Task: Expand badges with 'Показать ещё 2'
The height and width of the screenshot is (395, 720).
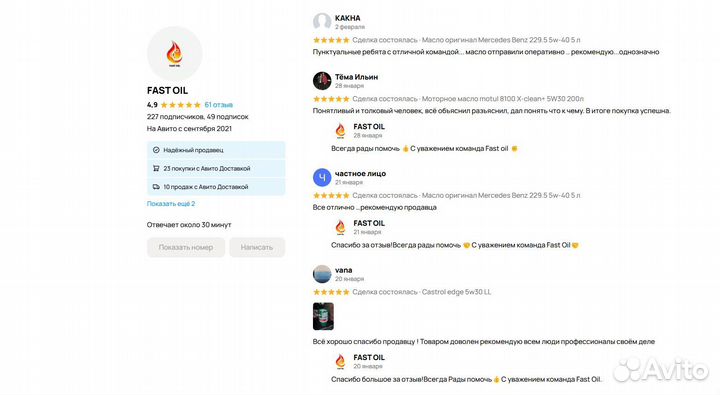Action: 171,203
